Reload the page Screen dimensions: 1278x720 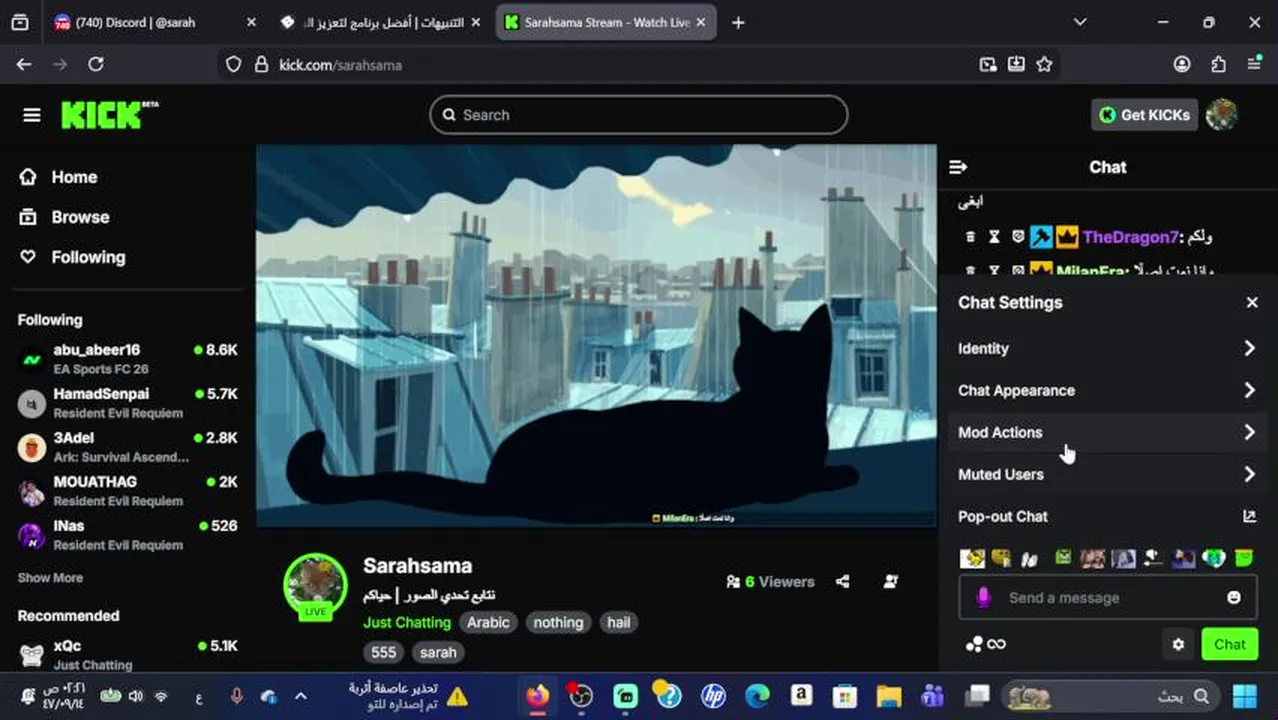[96, 64]
